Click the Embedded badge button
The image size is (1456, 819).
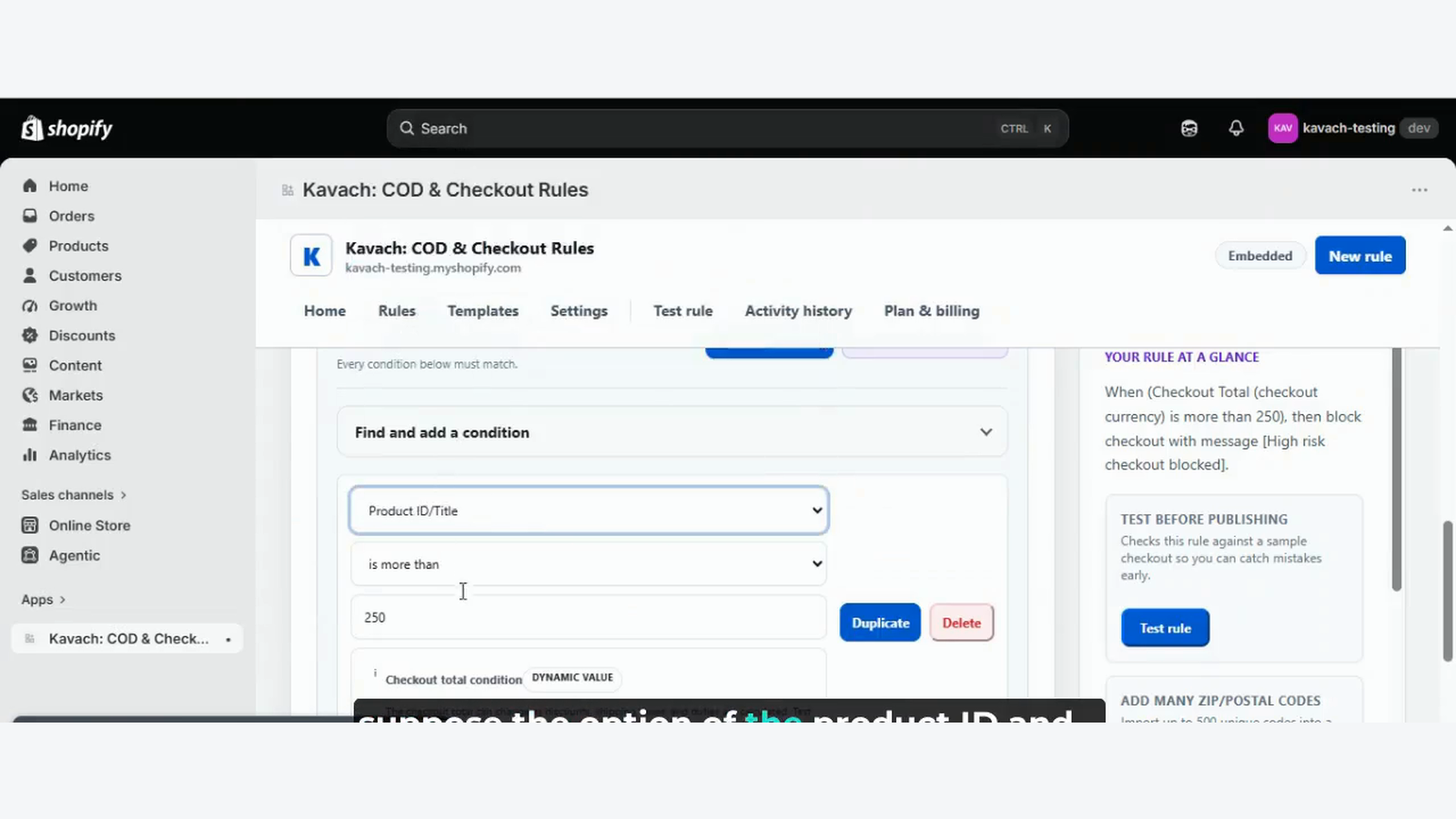click(x=1260, y=256)
